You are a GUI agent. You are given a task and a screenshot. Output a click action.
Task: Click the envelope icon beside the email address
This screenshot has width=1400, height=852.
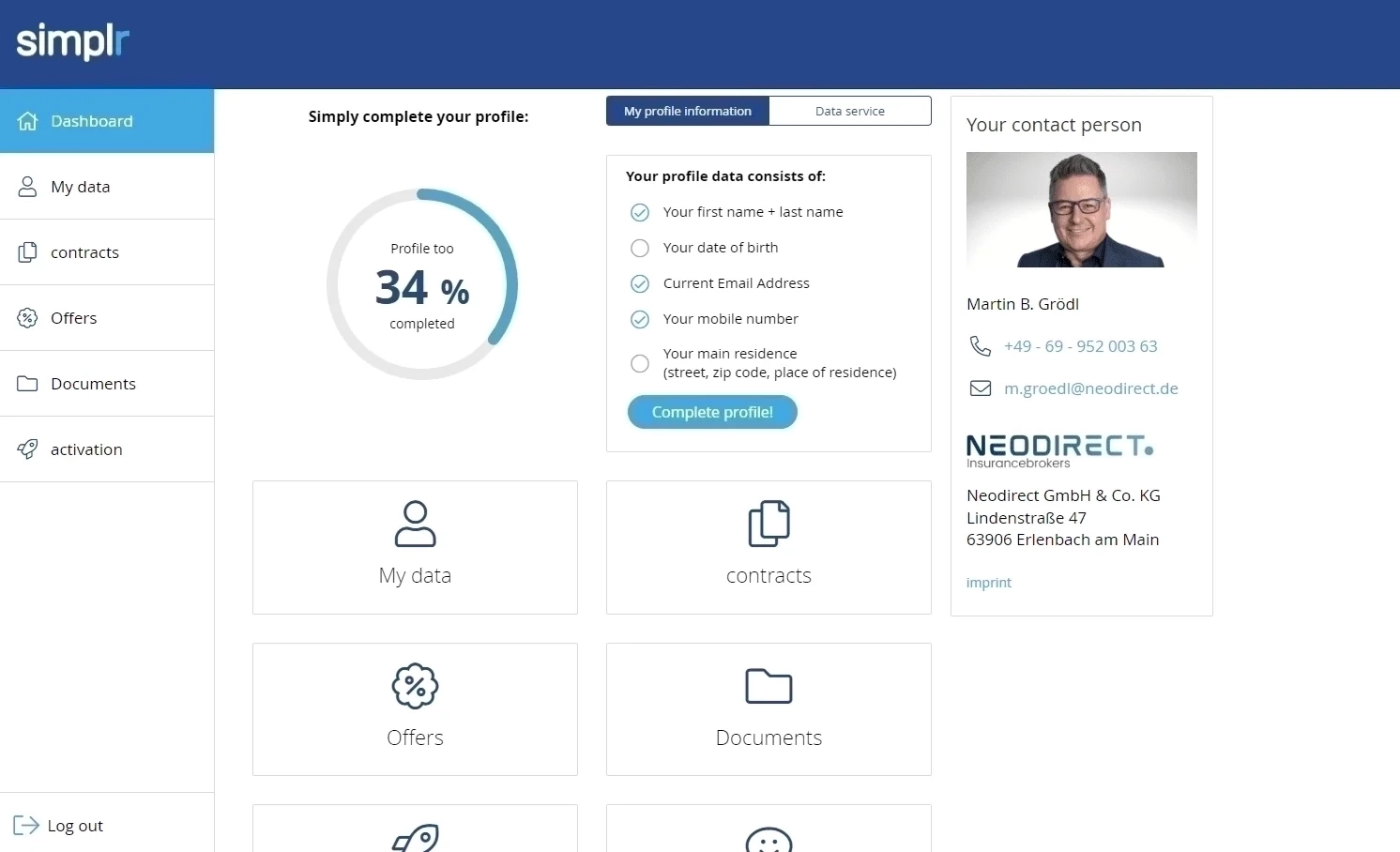coord(980,388)
